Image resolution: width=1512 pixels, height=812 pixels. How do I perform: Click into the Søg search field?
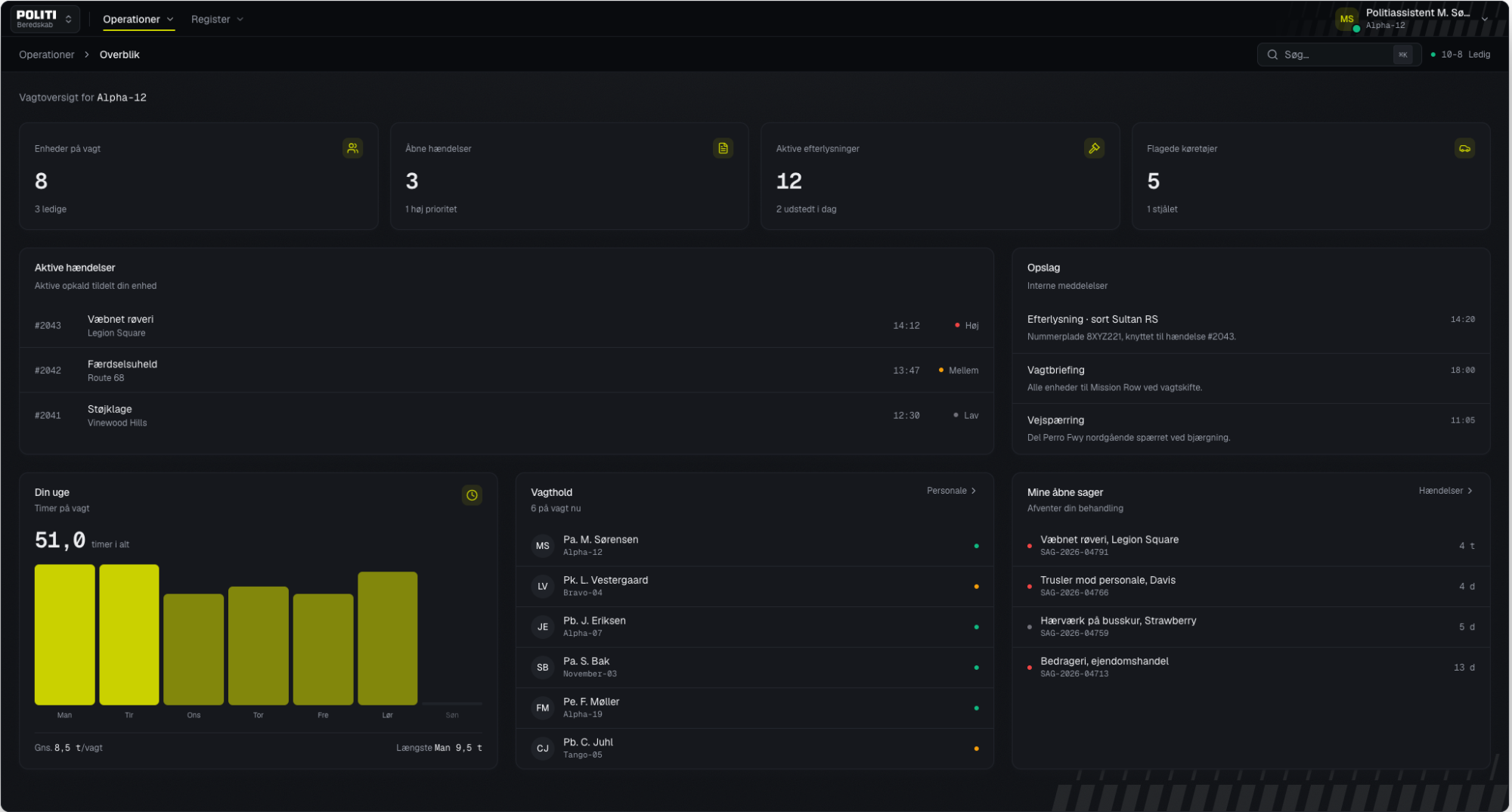[x=1339, y=54]
